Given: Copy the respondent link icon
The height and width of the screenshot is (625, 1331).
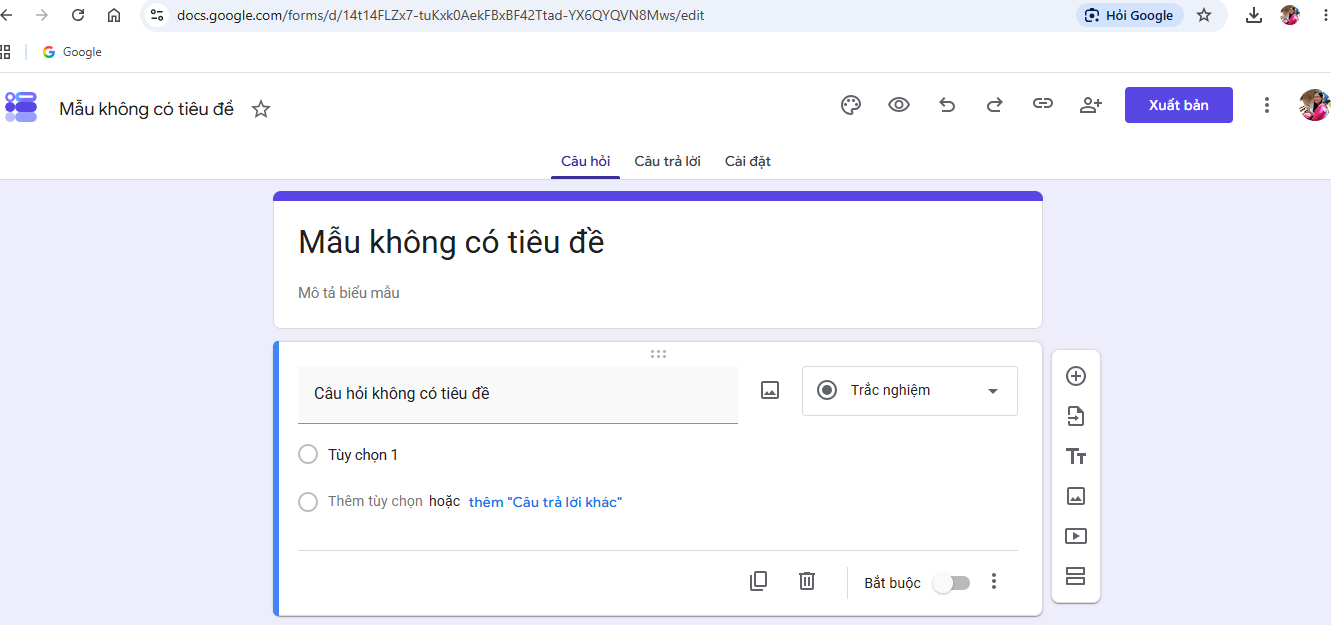Looking at the screenshot, I should pos(1043,104).
